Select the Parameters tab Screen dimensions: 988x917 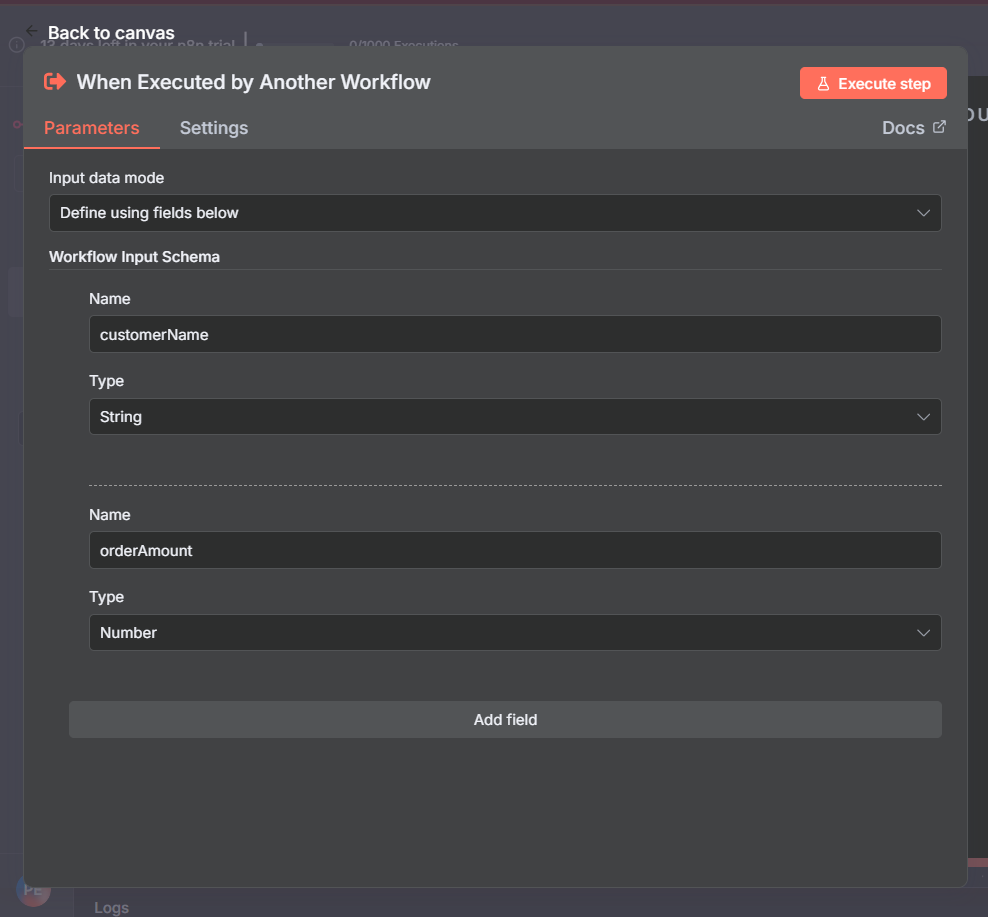[92, 128]
